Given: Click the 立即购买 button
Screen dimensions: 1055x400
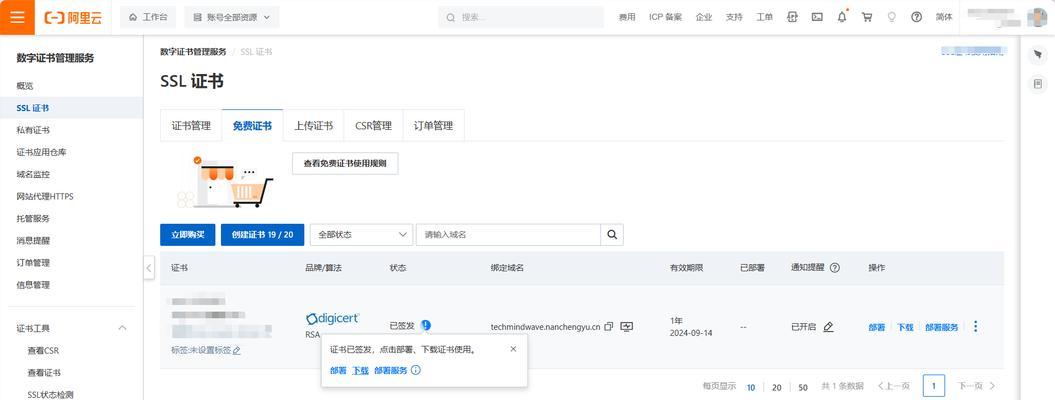Looking at the screenshot, I should tap(188, 235).
